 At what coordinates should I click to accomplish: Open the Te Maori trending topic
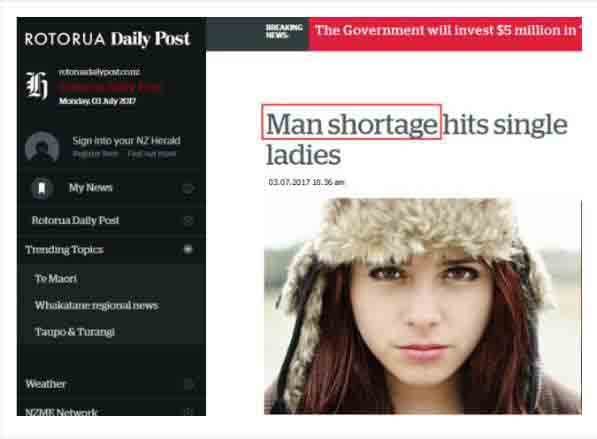pyautogui.click(x=56, y=278)
